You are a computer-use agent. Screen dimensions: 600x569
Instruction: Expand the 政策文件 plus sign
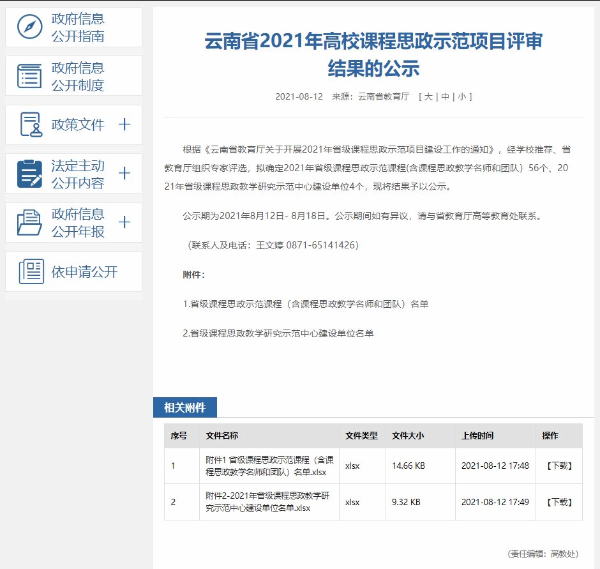click(x=124, y=125)
